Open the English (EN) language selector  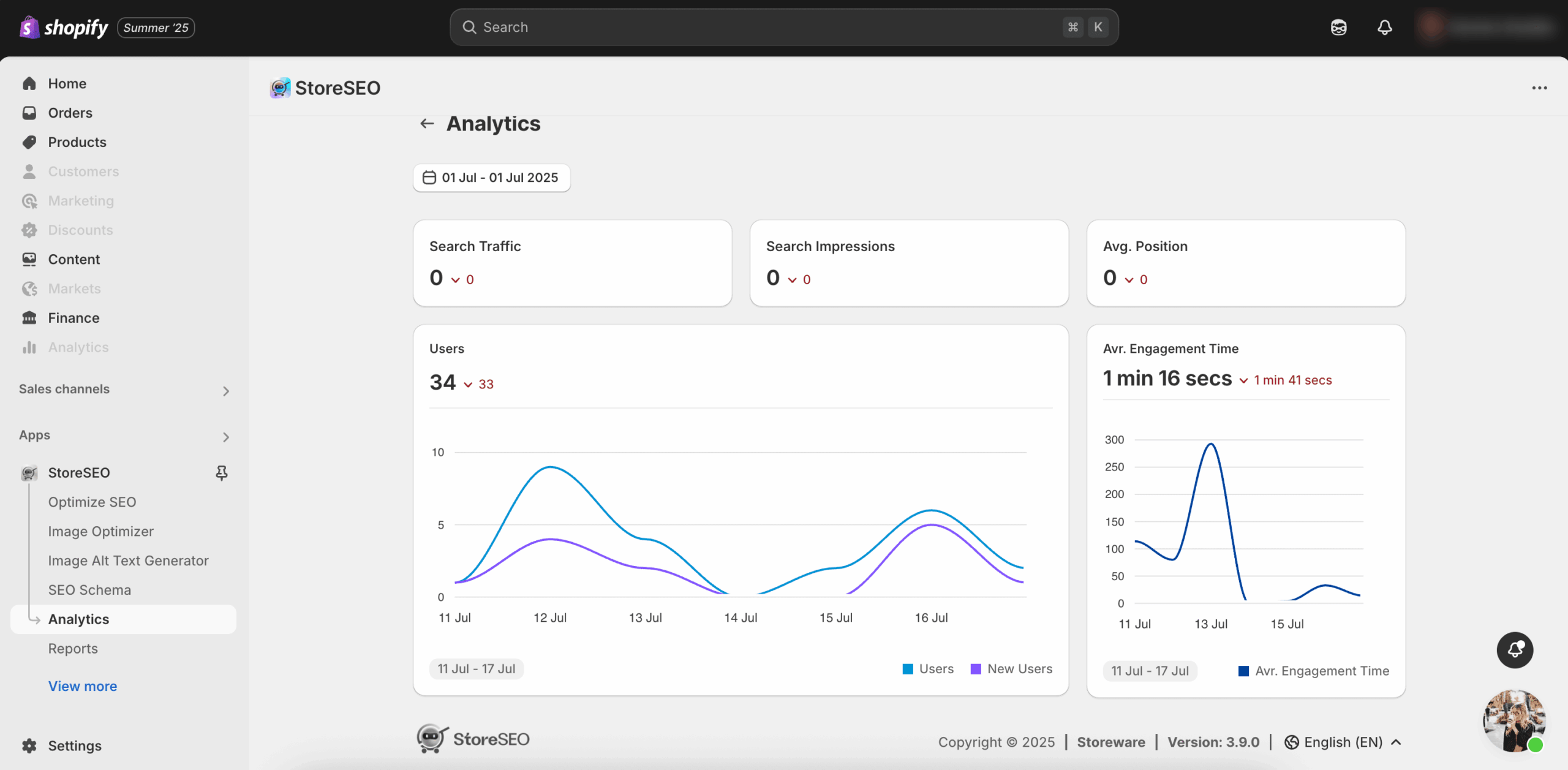click(x=1343, y=742)
